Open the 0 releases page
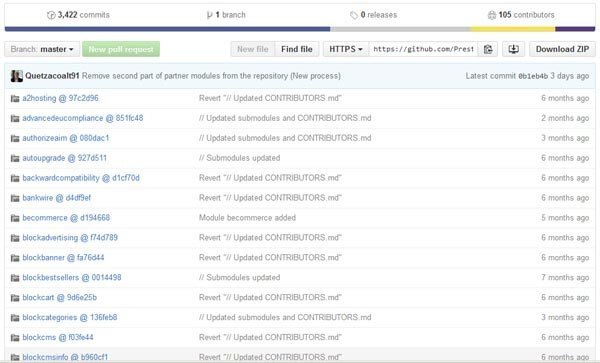 point(373,15)
